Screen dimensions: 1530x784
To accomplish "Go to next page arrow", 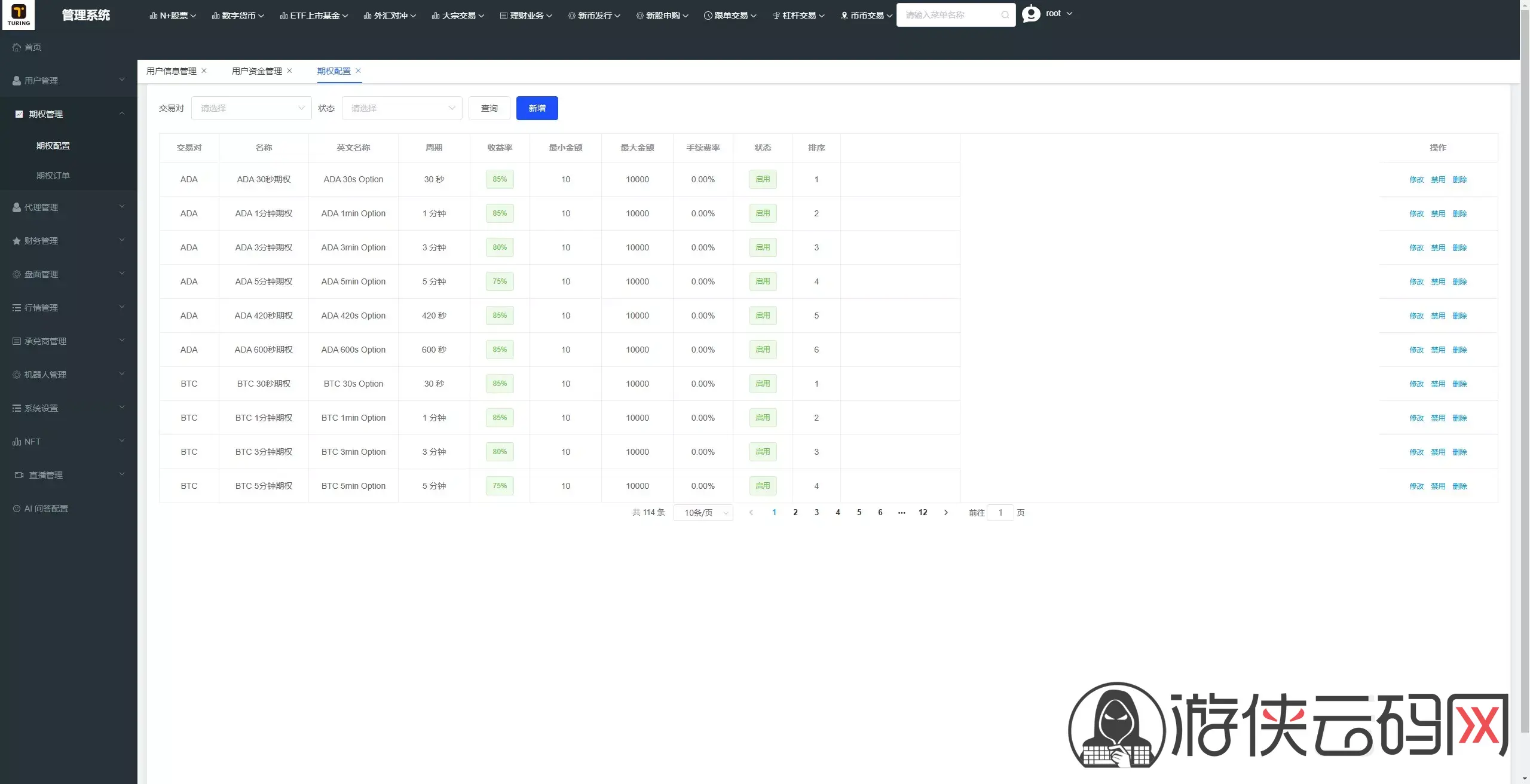I will pos(945,512).
